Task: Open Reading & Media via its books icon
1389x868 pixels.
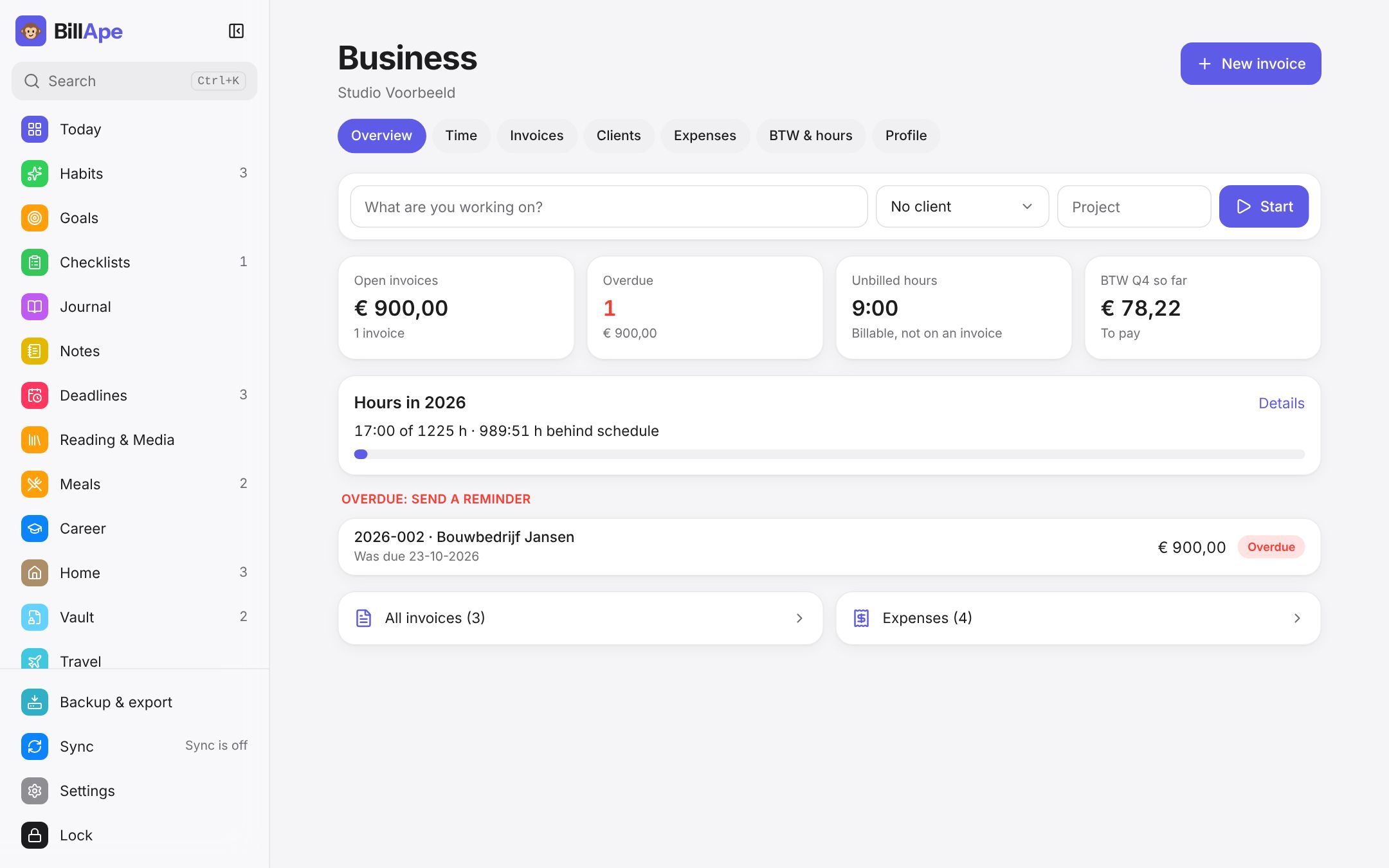Action: pos(35,440)
